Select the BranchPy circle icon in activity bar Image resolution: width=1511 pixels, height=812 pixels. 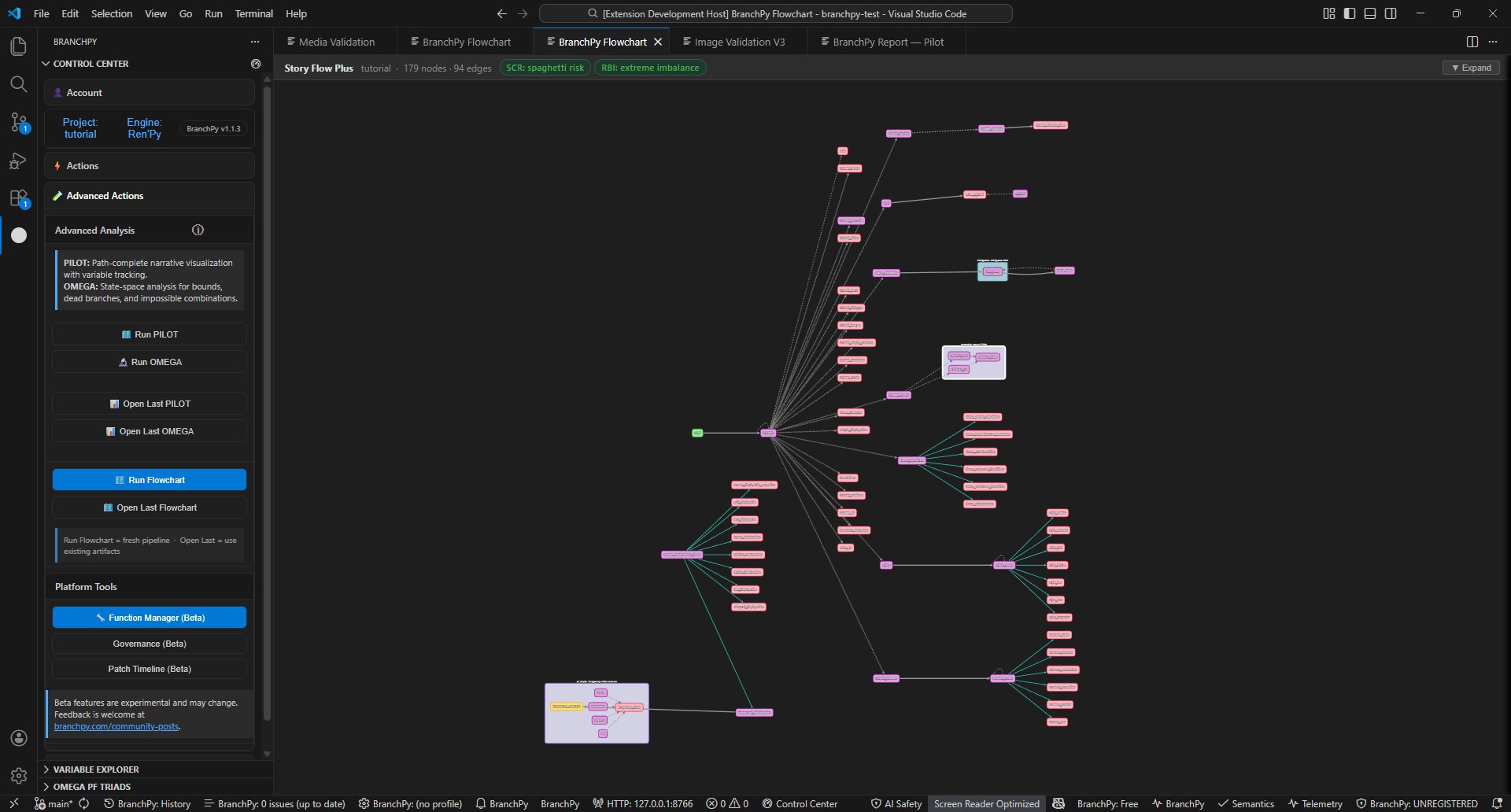(x=18, y=235)
